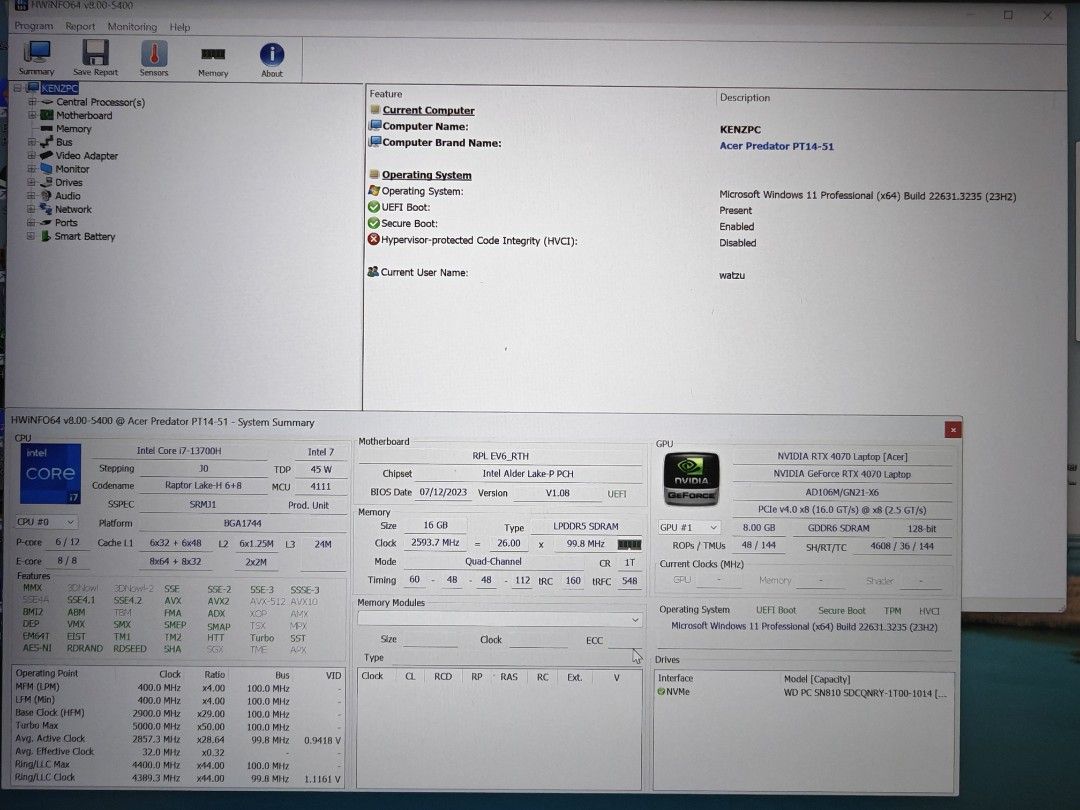Click the About info icon
Image resolution: width=1080 pixels, height=810 pixels.
272,54
